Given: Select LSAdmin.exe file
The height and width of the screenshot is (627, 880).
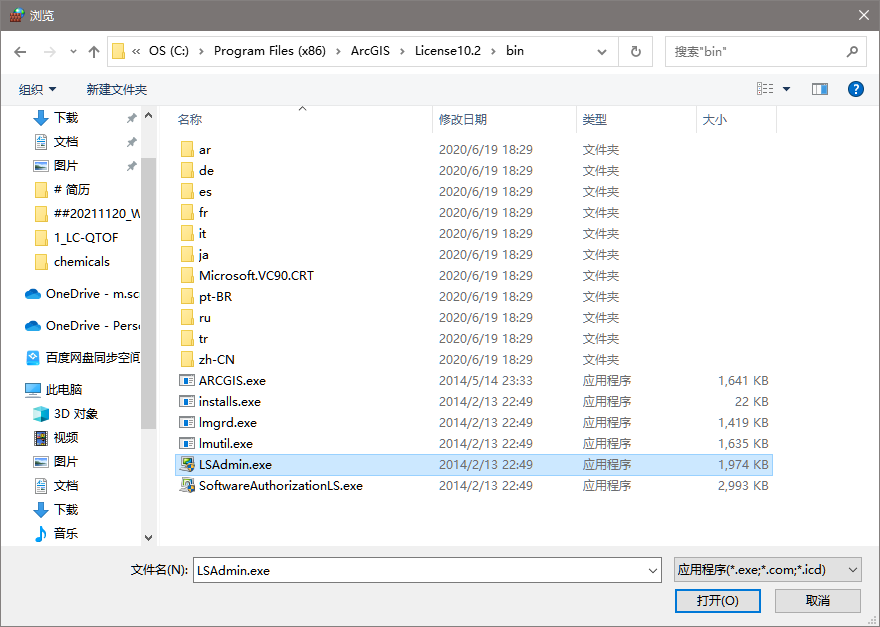Looking at the screenshot, I should [474, 465].
